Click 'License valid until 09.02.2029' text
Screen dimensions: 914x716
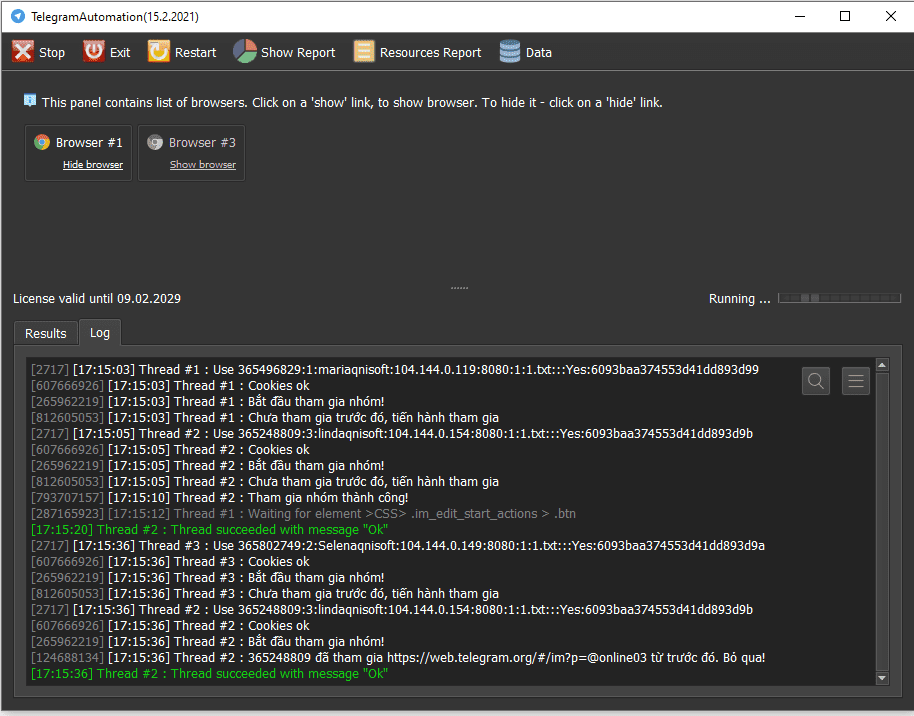coord(97,299)
